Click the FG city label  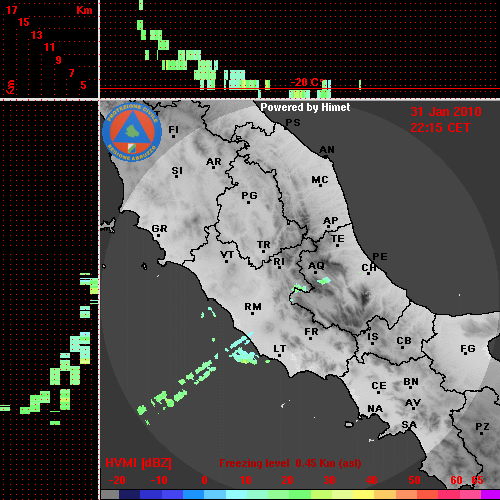468,349
